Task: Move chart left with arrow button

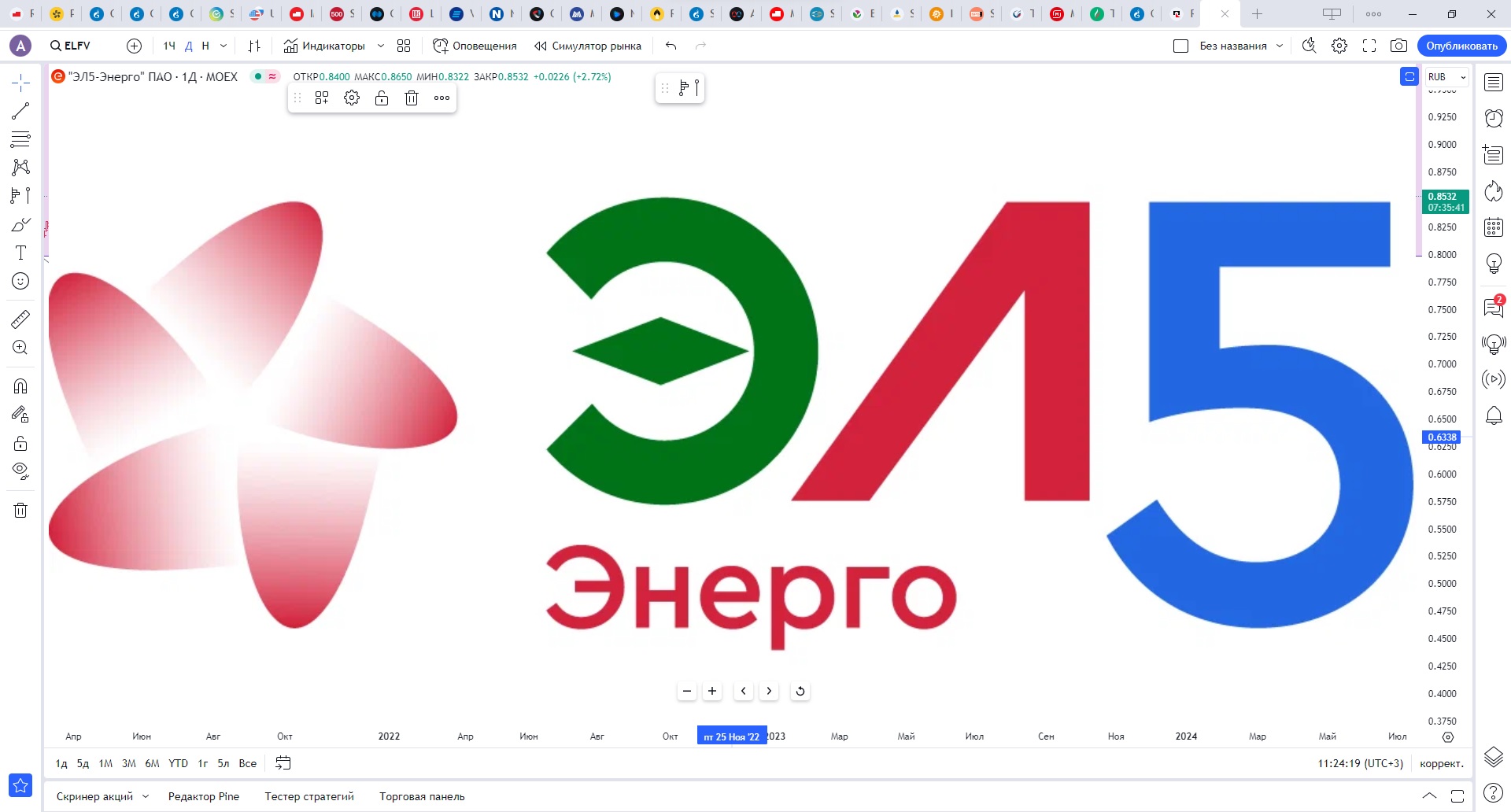Action: [x=744, y=691]
